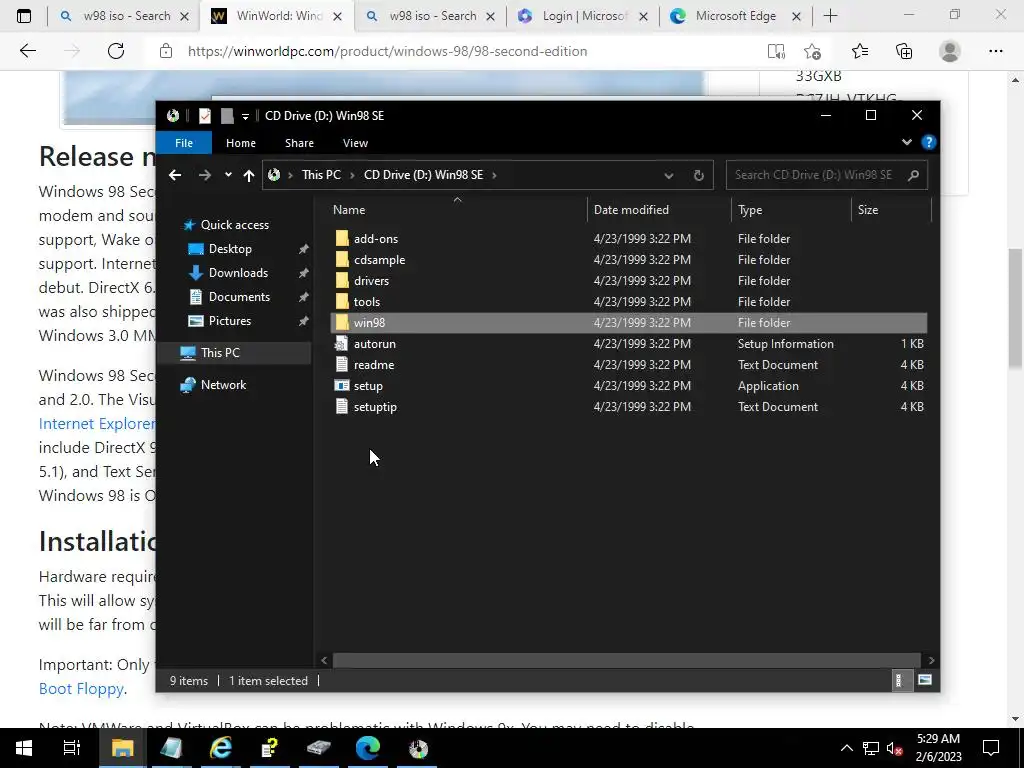
Task: View site information lock icon
Action: (166, 51)
